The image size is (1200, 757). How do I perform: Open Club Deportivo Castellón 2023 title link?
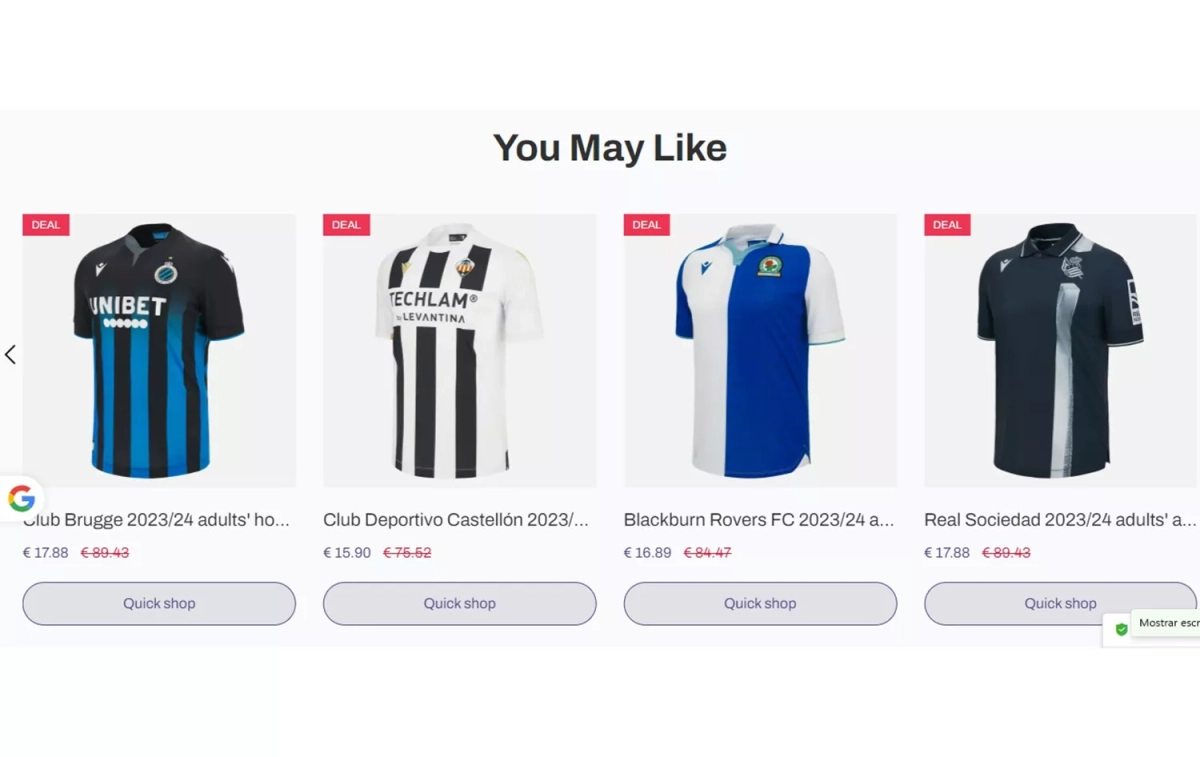click(456, 520)
